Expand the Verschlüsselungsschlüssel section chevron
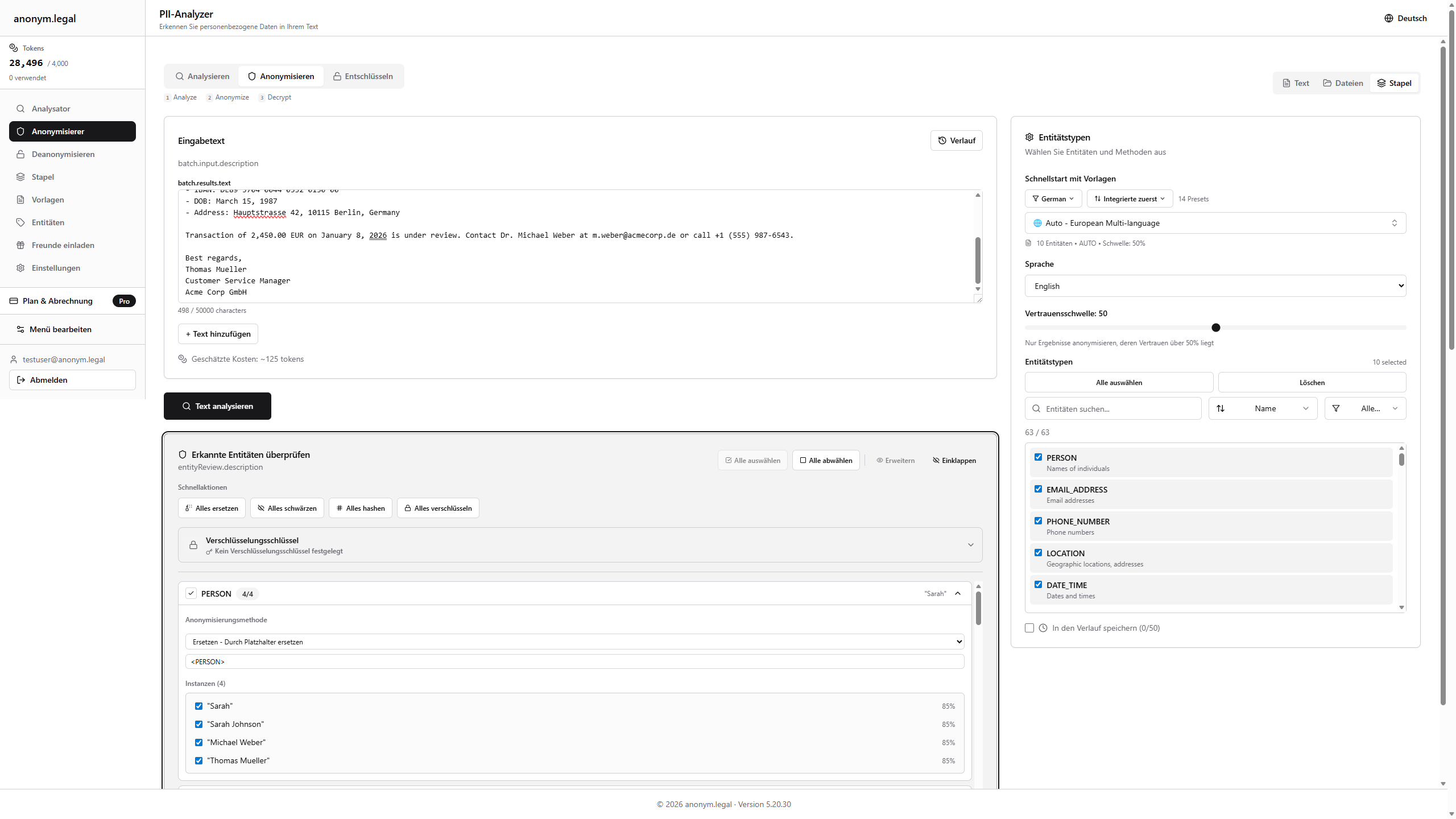The image size is (1456, 819). tap(970, 545)
